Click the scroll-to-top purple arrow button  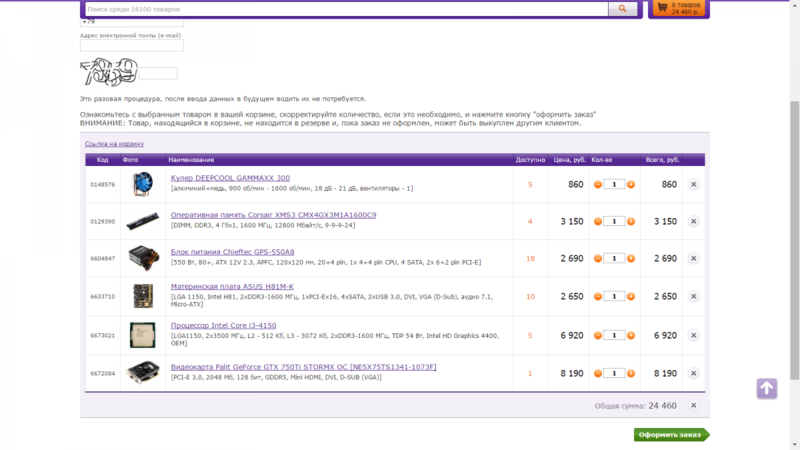[x=766, y=388]
